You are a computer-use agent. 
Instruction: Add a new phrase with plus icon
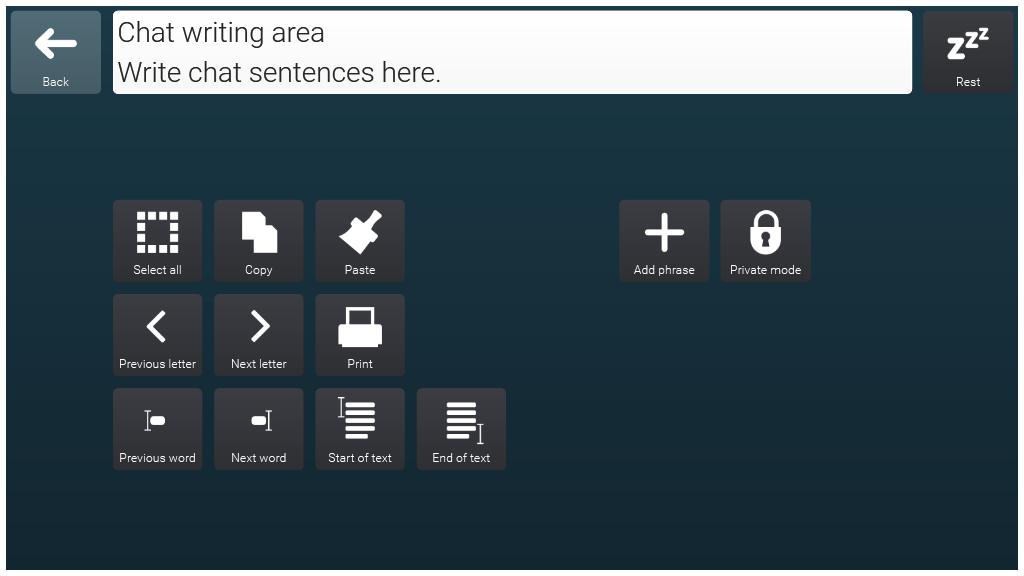click(x=664, y=240)
